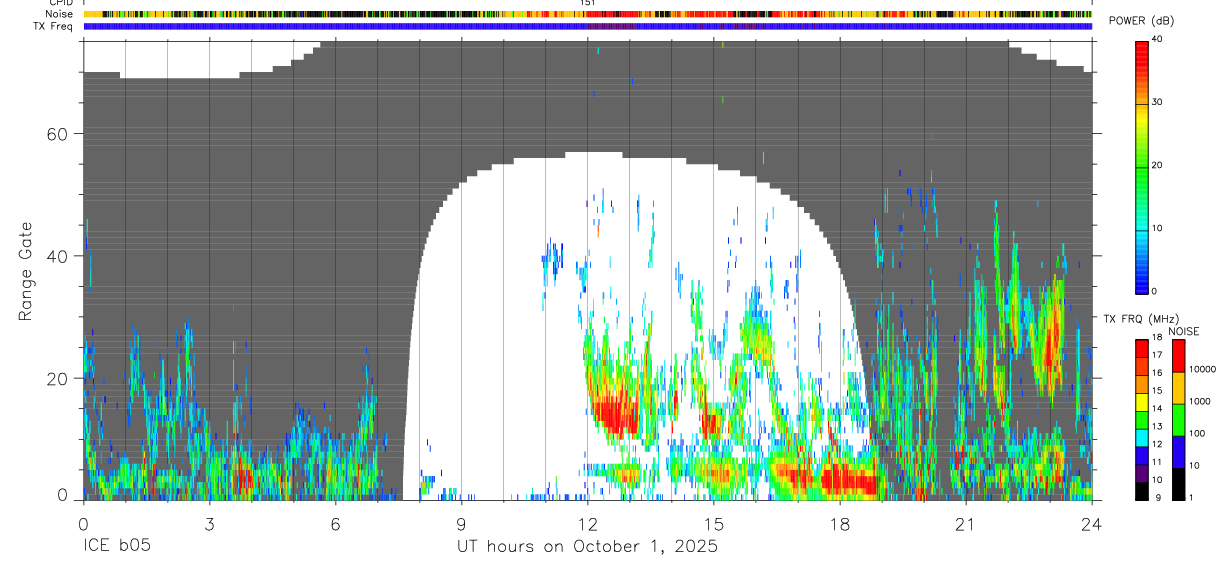Click the Noise row label at top left
This screenshot has width=1228, height=567.
[x=60, y=14]
